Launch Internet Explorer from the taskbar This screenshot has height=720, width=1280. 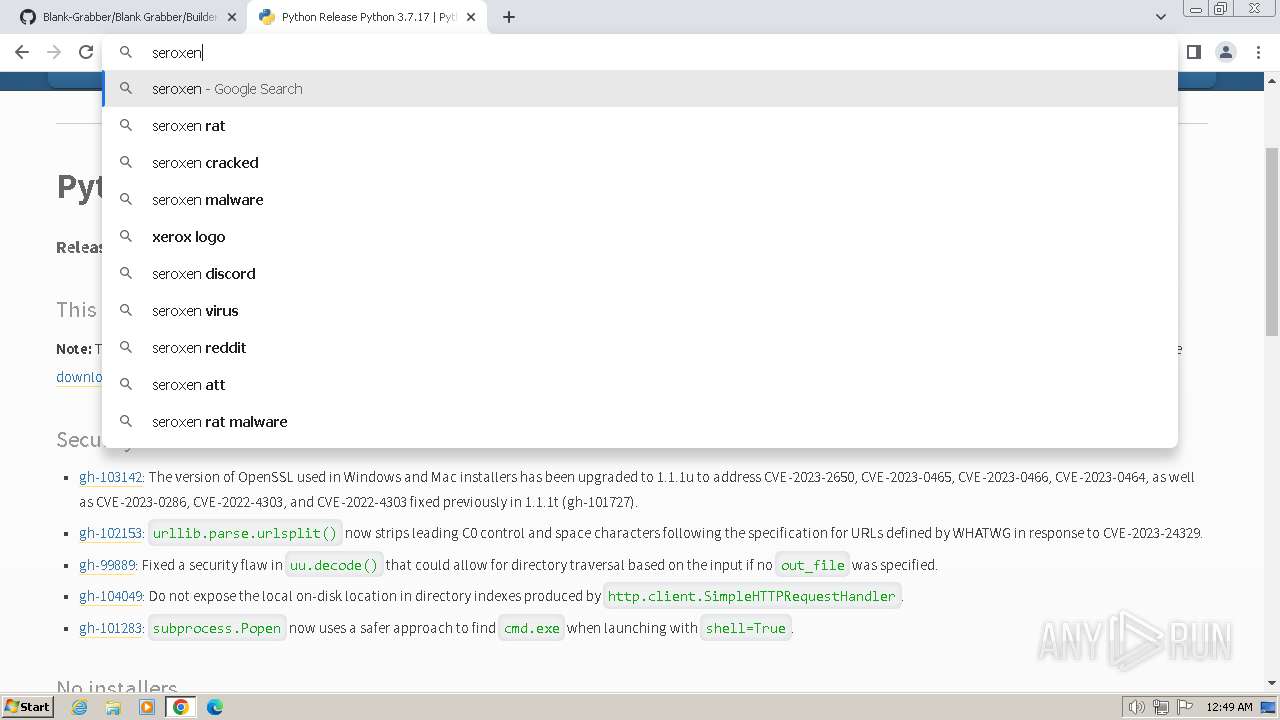[80, 707]
